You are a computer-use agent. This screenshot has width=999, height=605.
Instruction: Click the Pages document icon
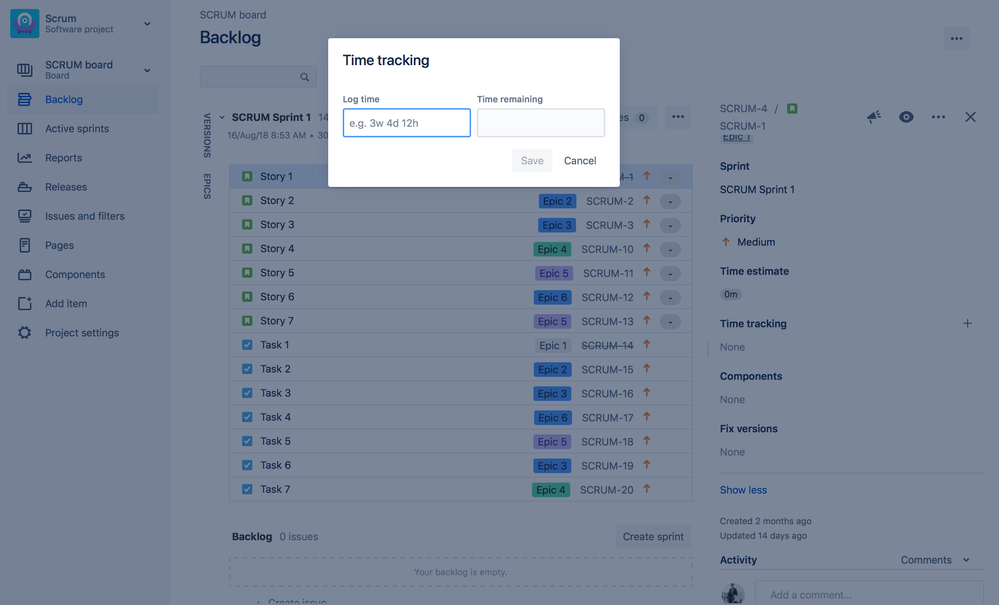pyautogui.click(x=25, y=245)
